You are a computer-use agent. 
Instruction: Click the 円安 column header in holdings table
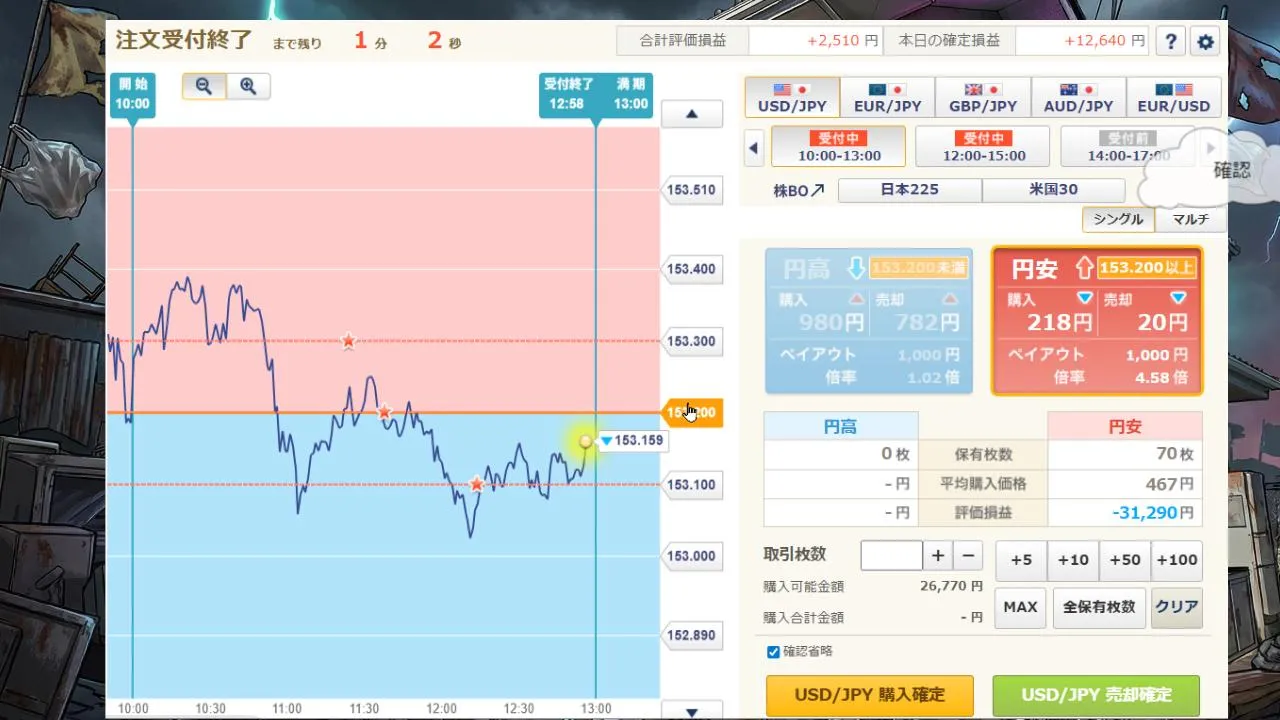click(1125, 426)
